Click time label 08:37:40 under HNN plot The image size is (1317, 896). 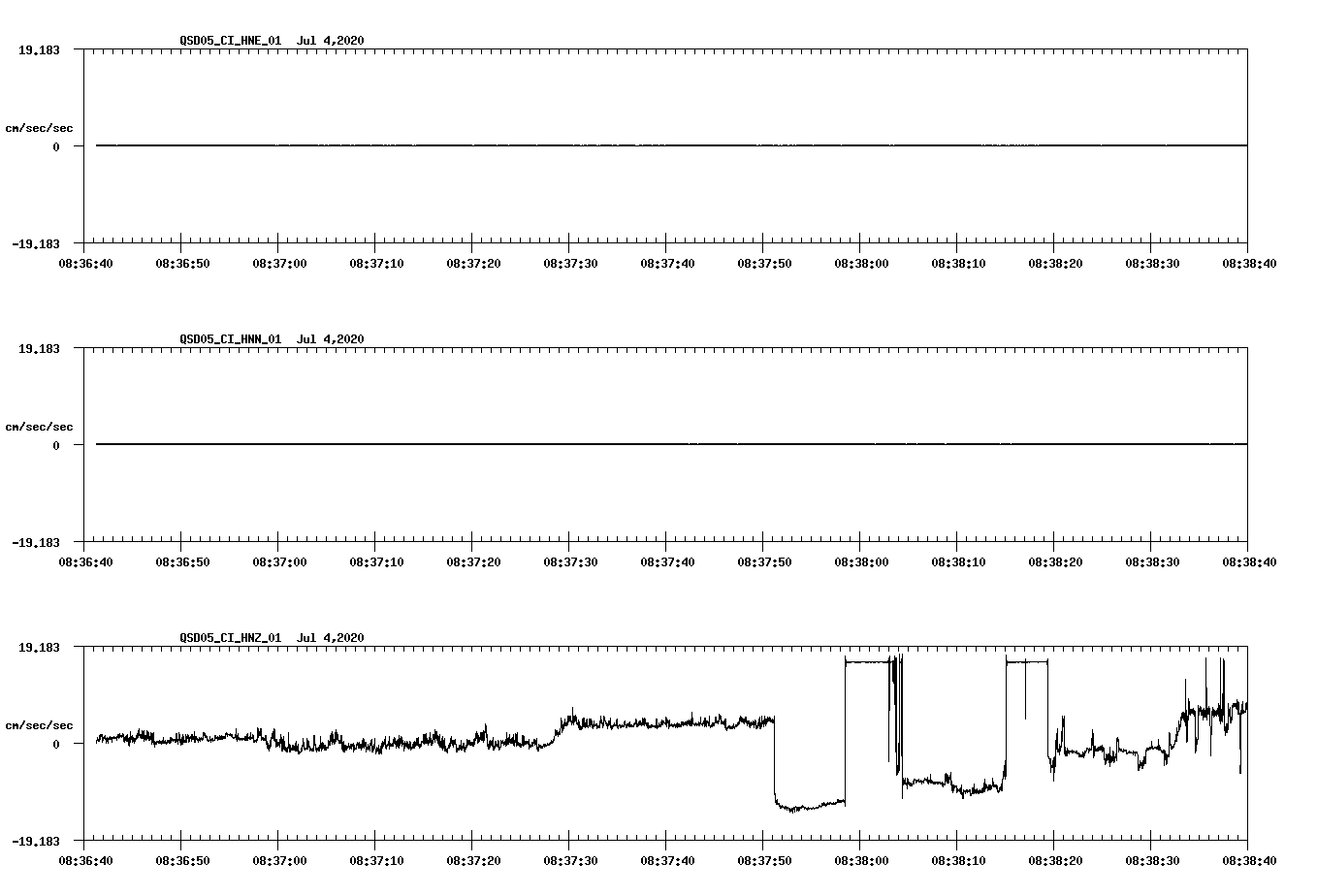point(667,562)
